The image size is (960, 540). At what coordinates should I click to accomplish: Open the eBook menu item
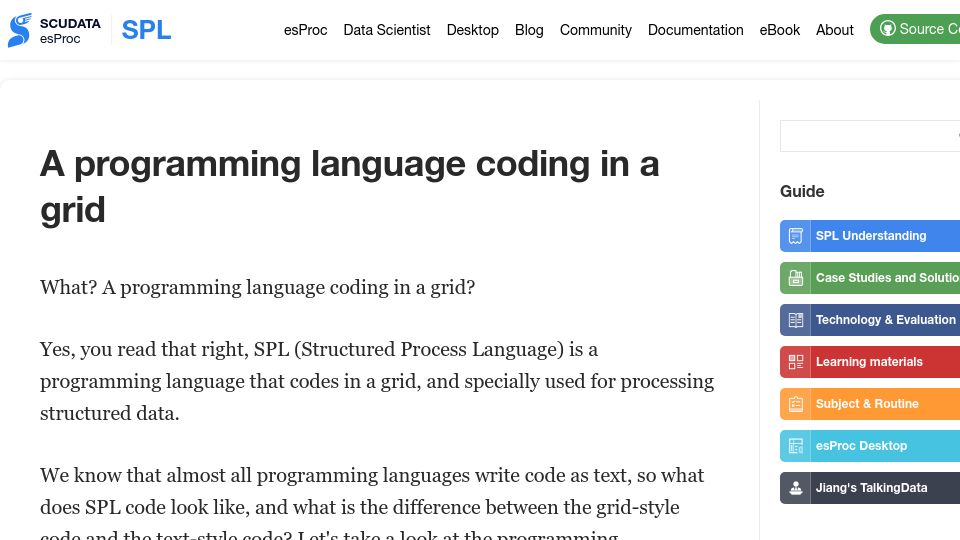point(779,30)
